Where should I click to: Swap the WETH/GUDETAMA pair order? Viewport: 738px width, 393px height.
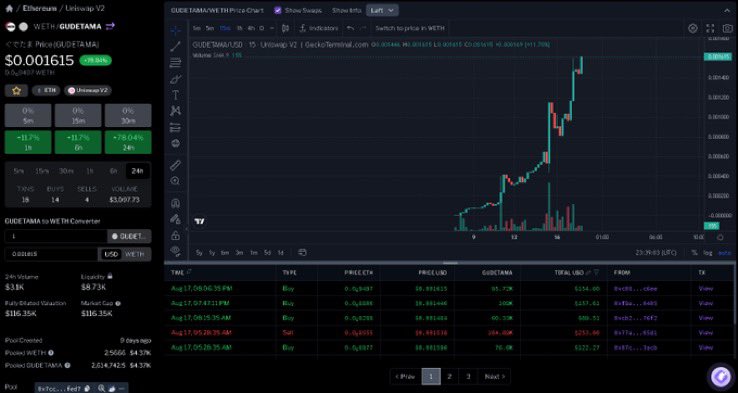(110, 26)
